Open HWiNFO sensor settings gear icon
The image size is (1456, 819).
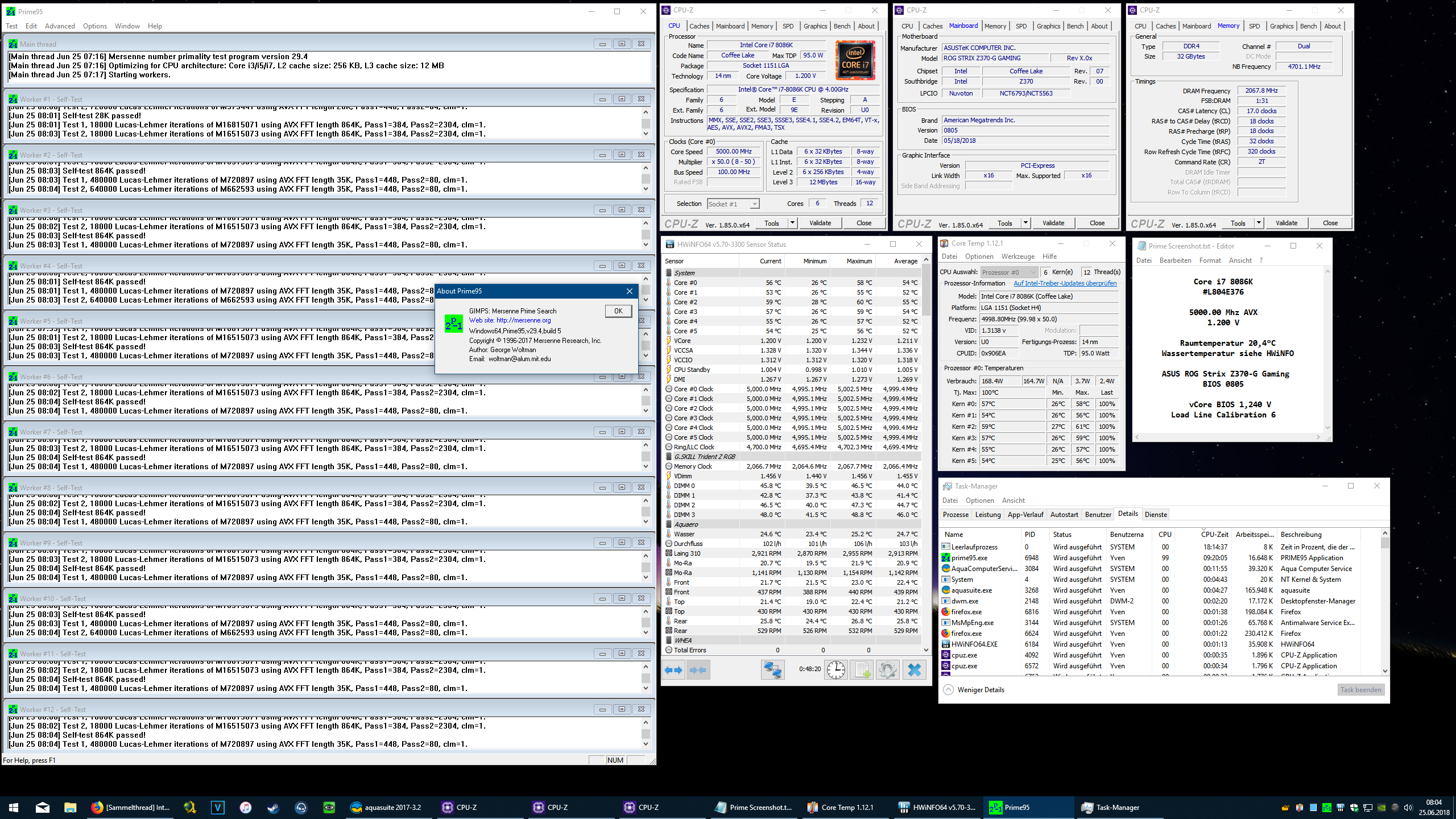point(887,670)
